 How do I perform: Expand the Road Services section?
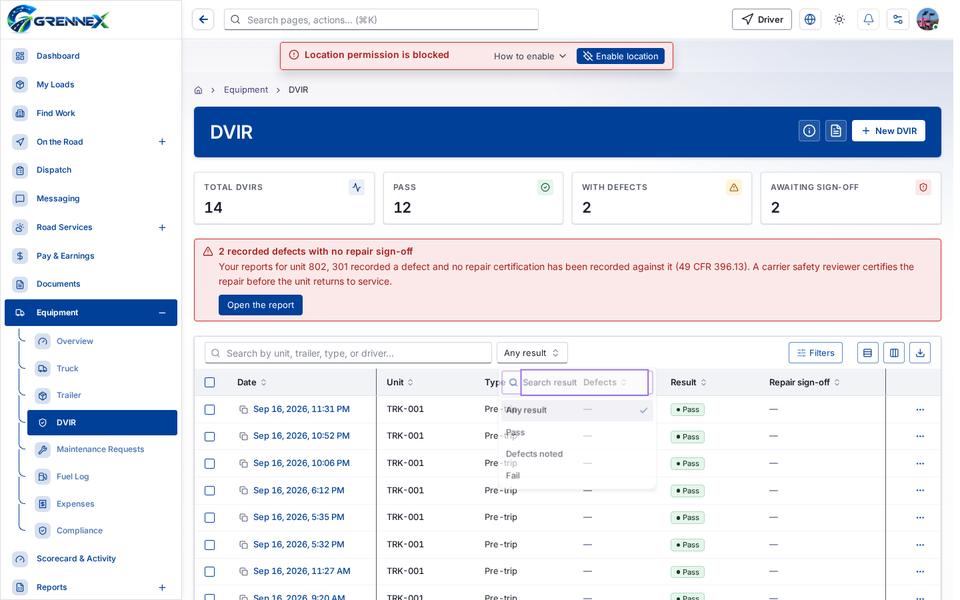(162, 227)
